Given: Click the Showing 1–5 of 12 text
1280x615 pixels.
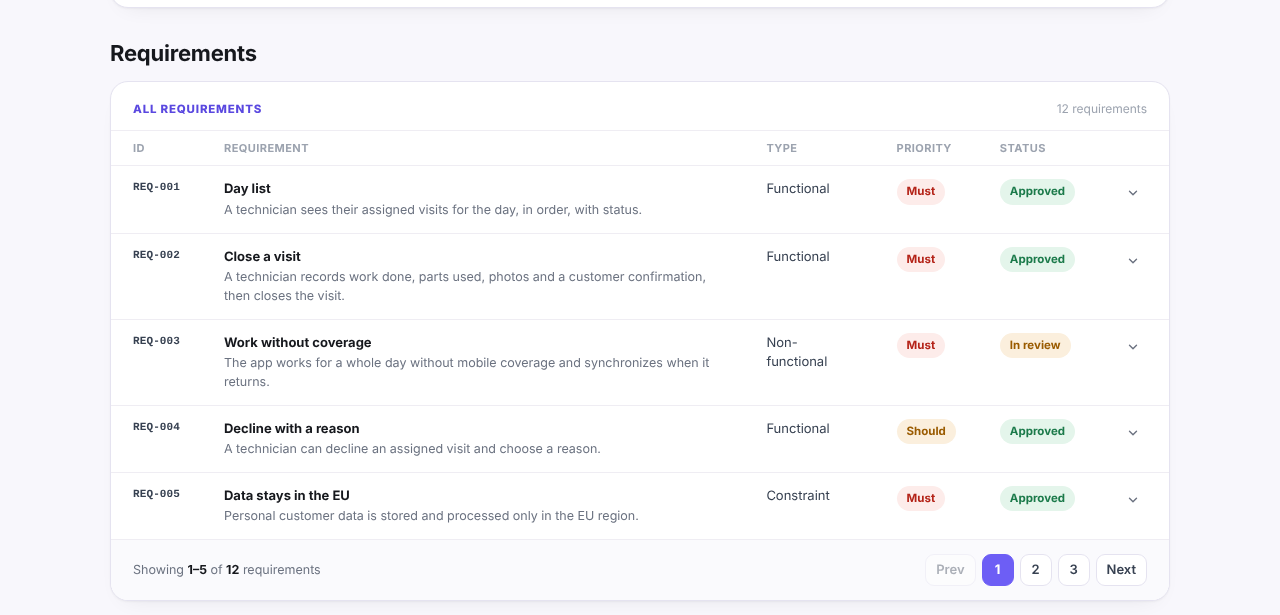Looking at the screenshot, I should [227, 570].
